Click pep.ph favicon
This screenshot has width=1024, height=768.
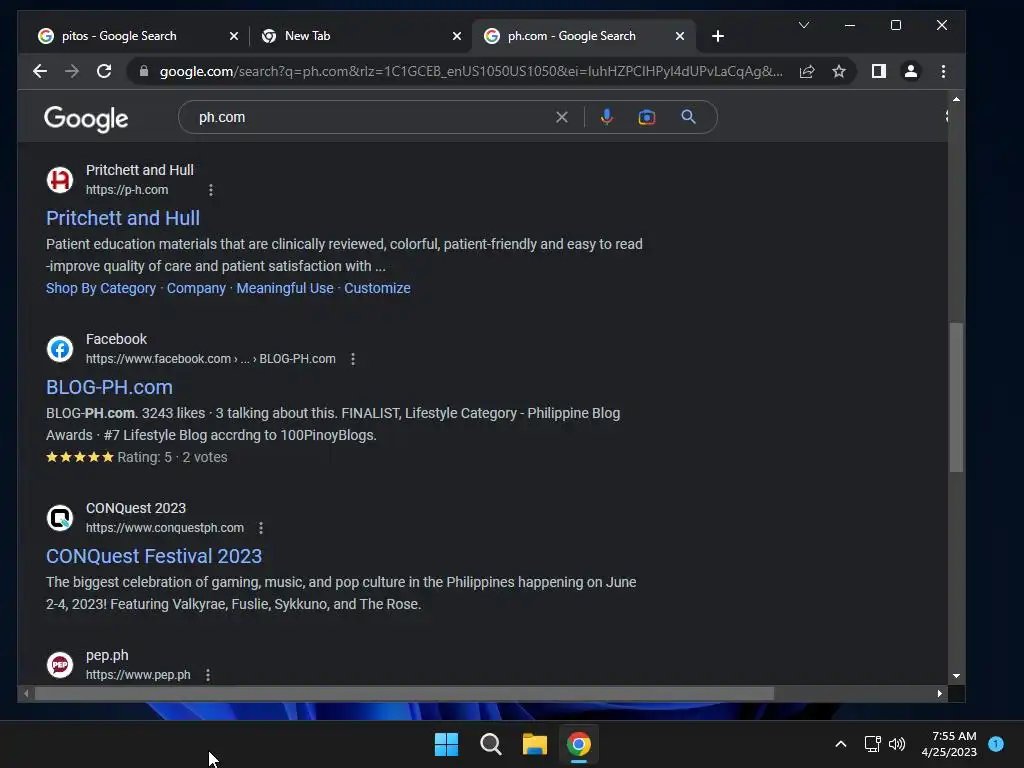(60, 665)
